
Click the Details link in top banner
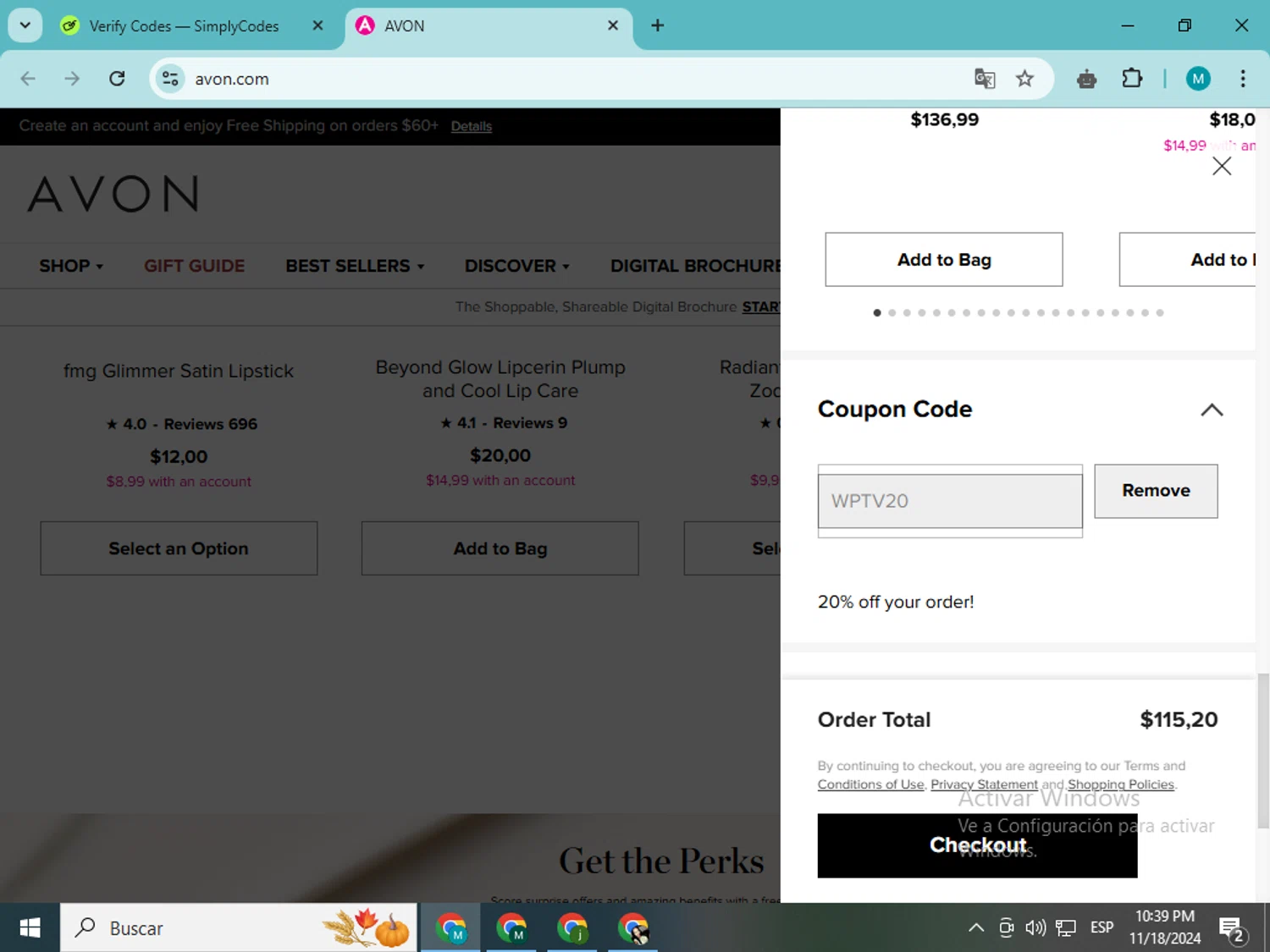tap(471, 126)
